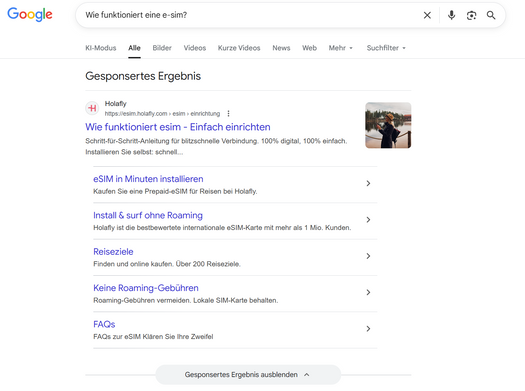525x391 pixels.
Task: Click description 'Schritt-für-Schritt-Anleitung für blitzschnelle Verbindung'
Action: (171, 141)
